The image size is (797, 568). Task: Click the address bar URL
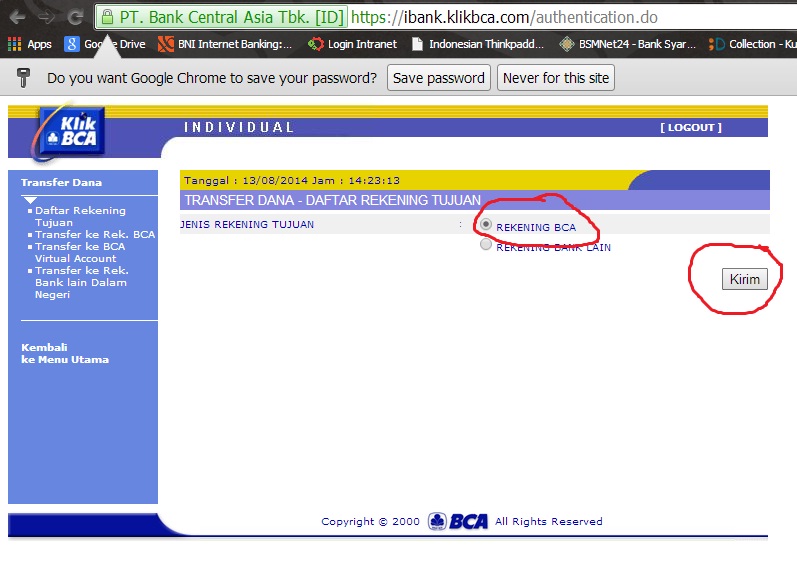(x=504, y=17)
